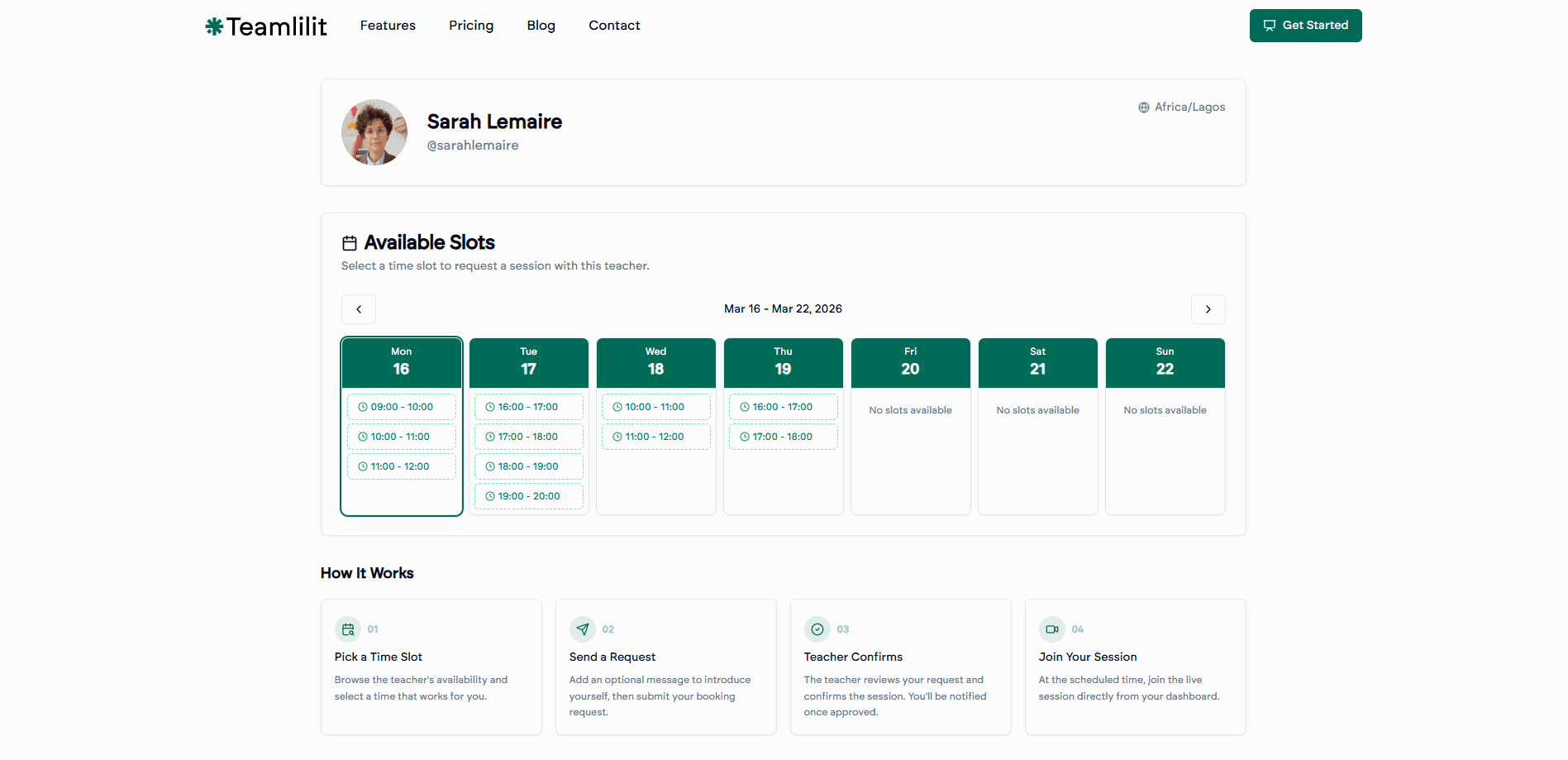Image resolution: width=1568 pixels, height=760 pixels.
Task: Open the Pricing page
Action: (x=471, y=26)
